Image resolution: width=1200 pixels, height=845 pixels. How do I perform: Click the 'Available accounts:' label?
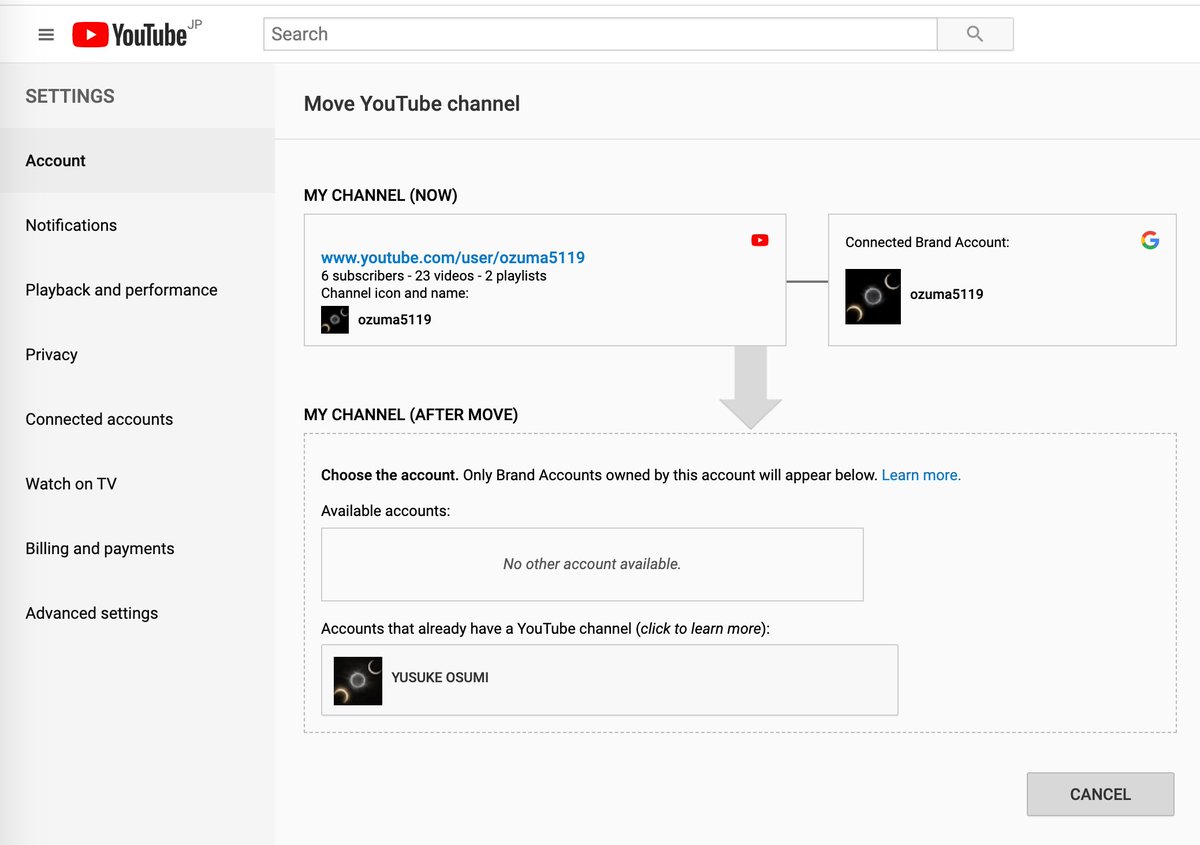[386, 511]
